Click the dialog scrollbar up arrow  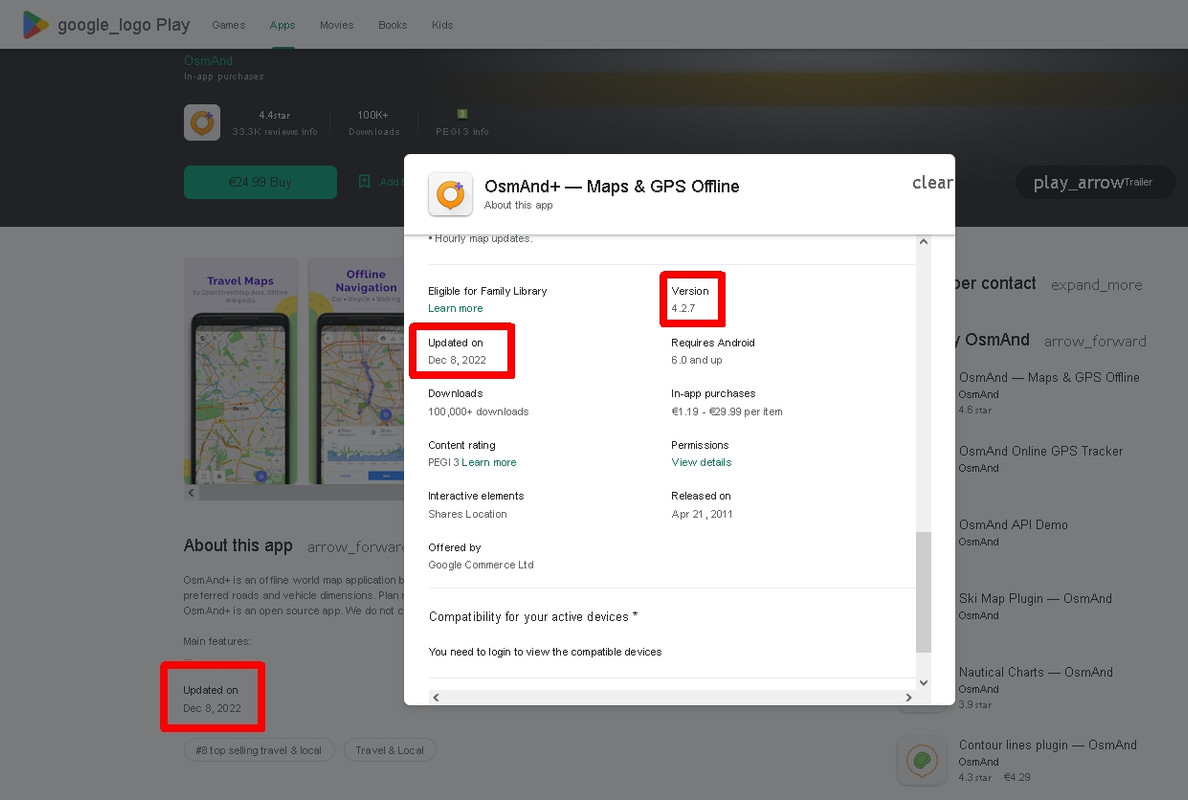[x=924, y=242]
